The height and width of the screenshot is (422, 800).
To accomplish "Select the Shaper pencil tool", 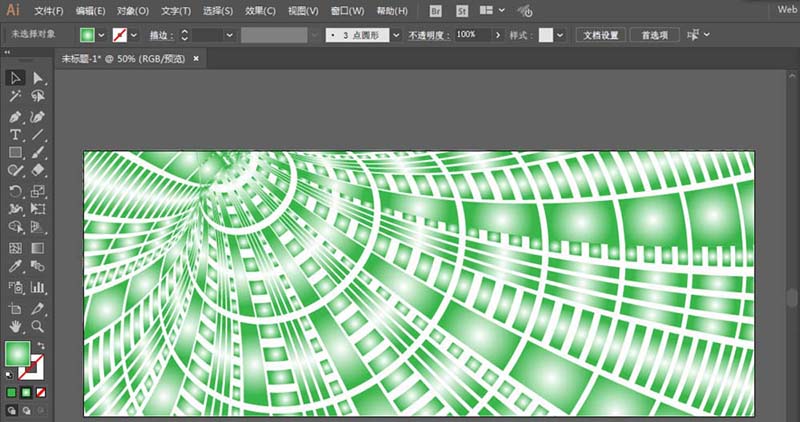I will tap(15, 170).
